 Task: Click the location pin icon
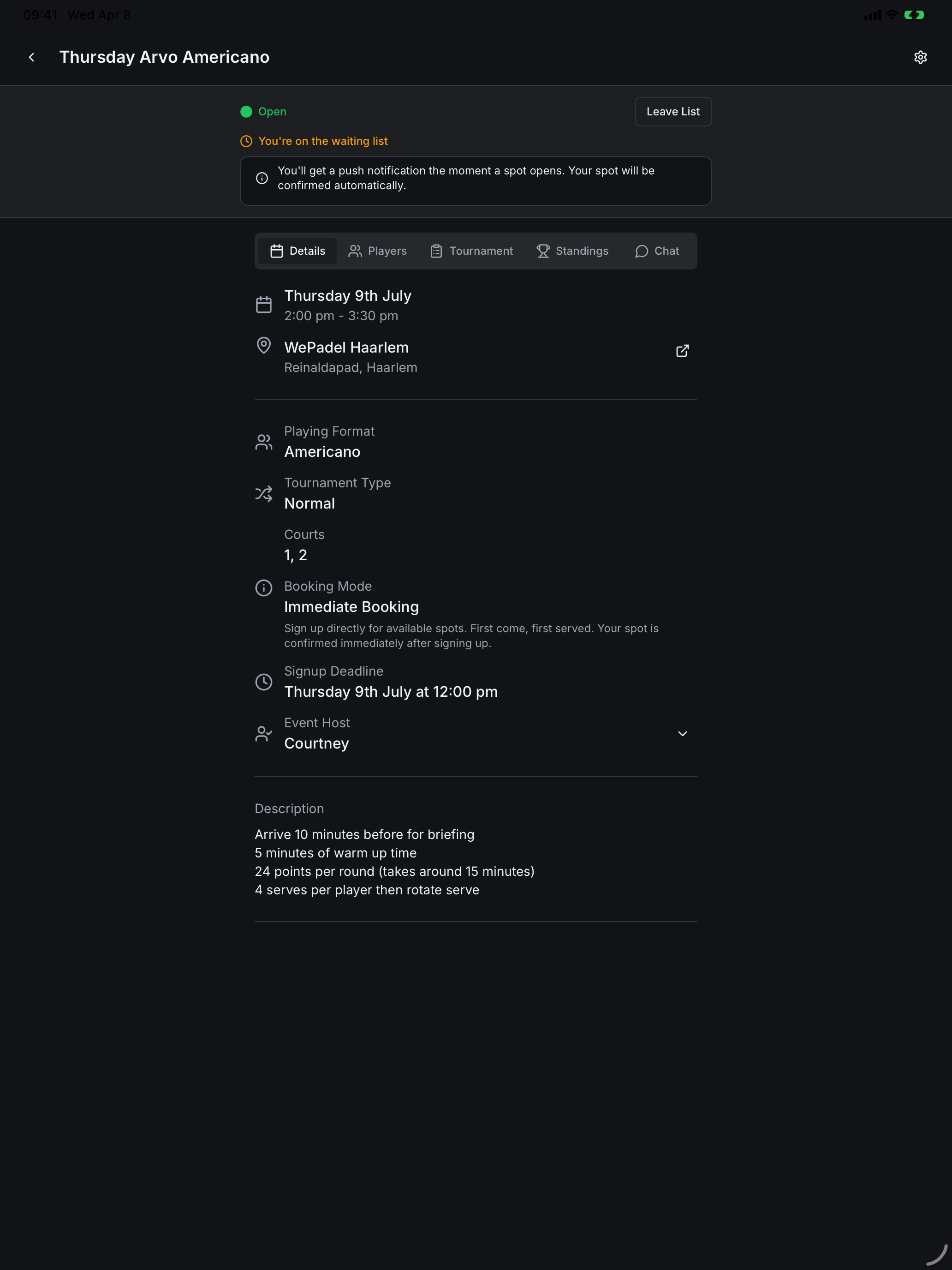(263, 346)
